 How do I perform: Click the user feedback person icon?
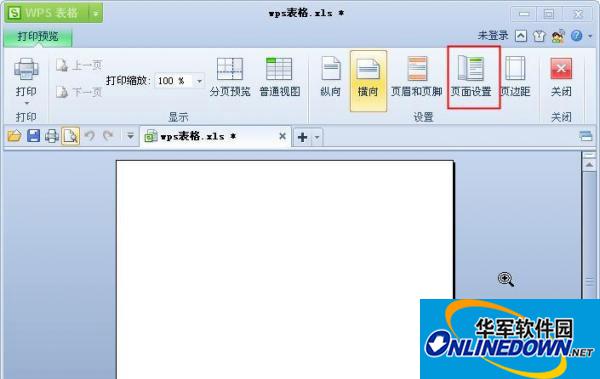558,36
